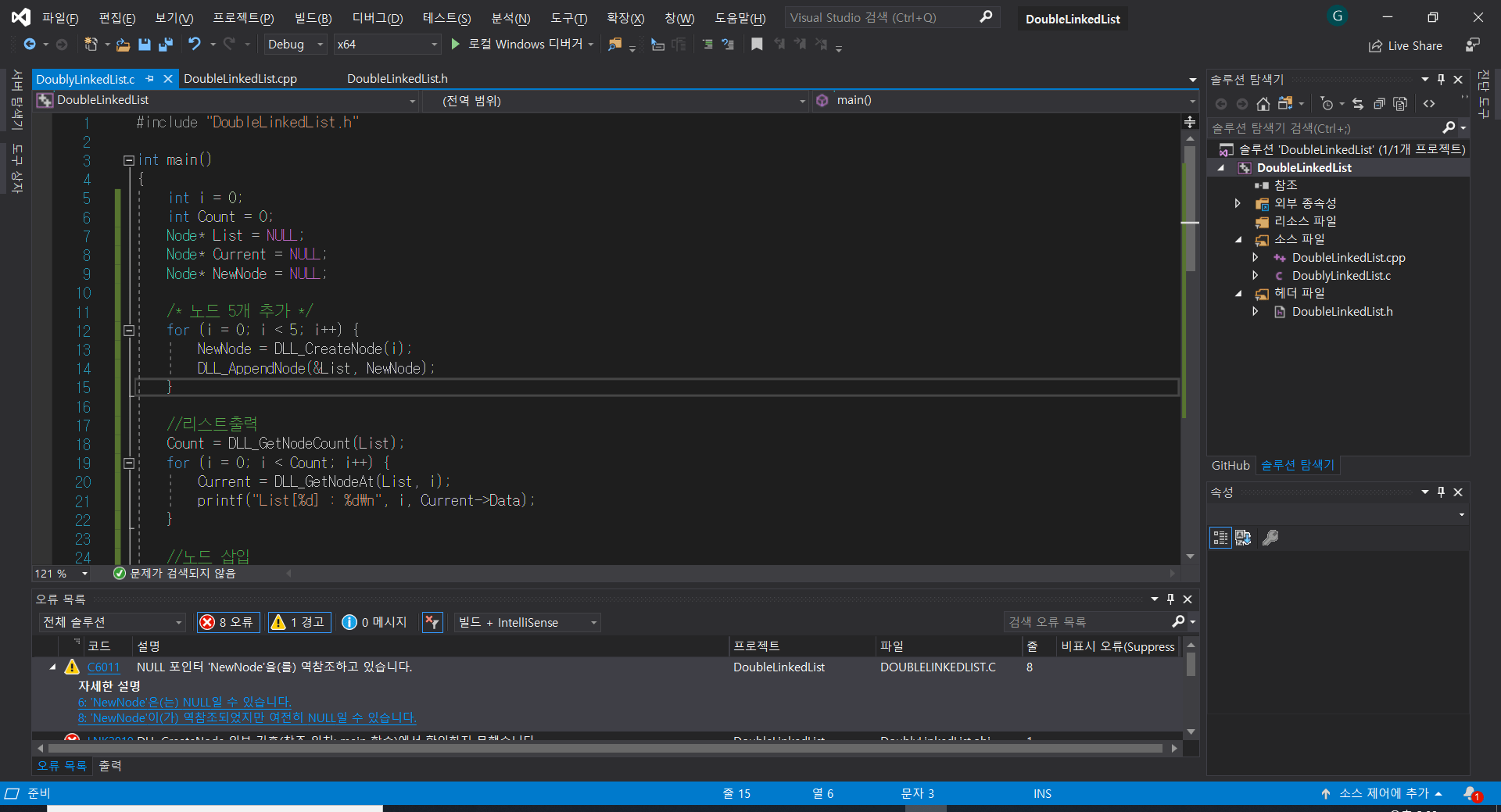Click Sync with Active Document in Solution Explorer
Image resolution: width=1501 pixels, height=812 pixels.
(1358, 103)
